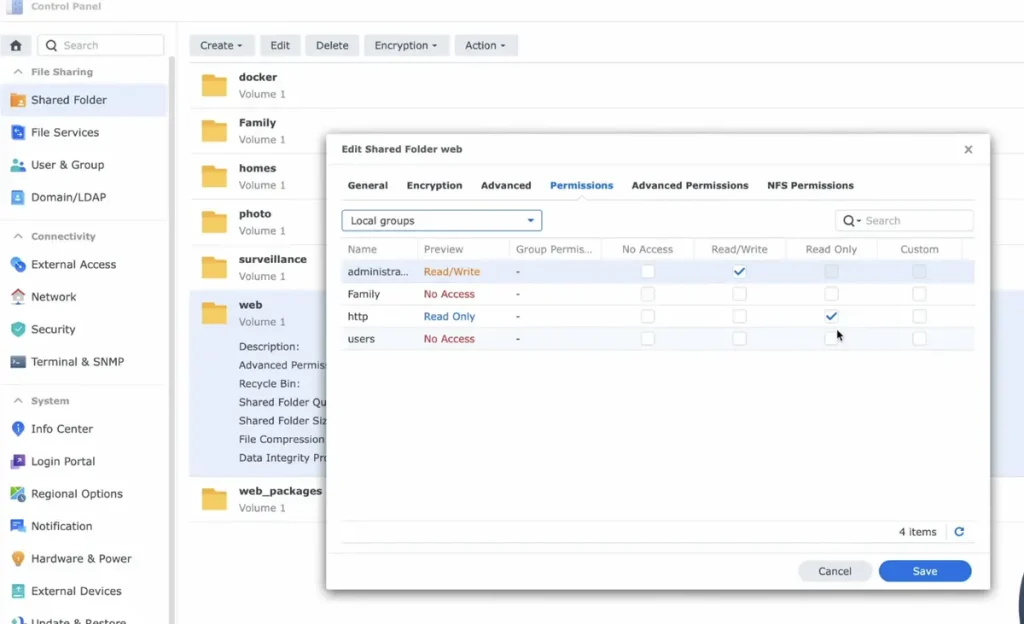Uncheck Read/Write for the administrators group
This screenshot has width=1024, height=624.
coord(739,272)
